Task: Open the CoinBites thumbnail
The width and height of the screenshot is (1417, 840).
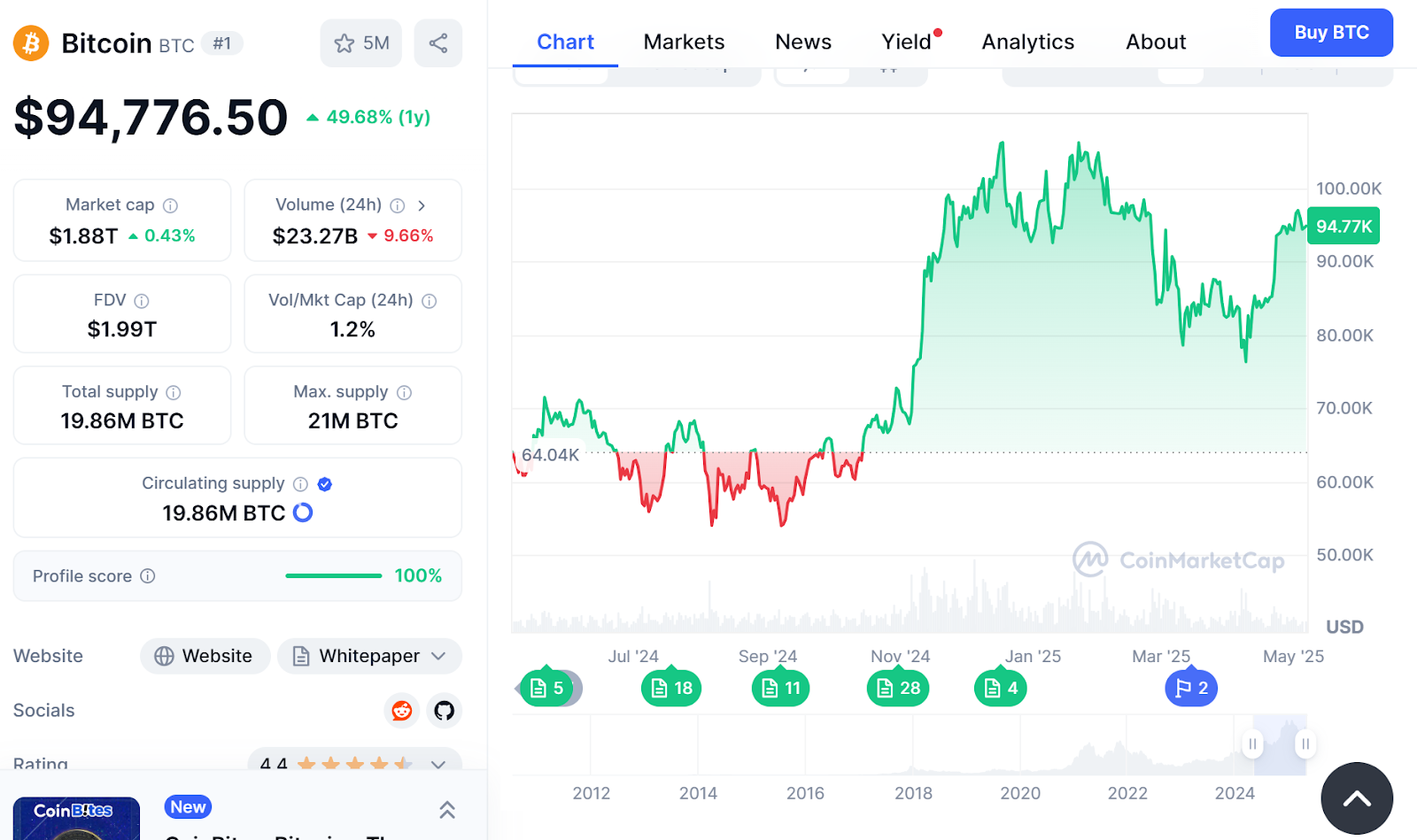Action: pyautogui.click(x=76, y=819)
